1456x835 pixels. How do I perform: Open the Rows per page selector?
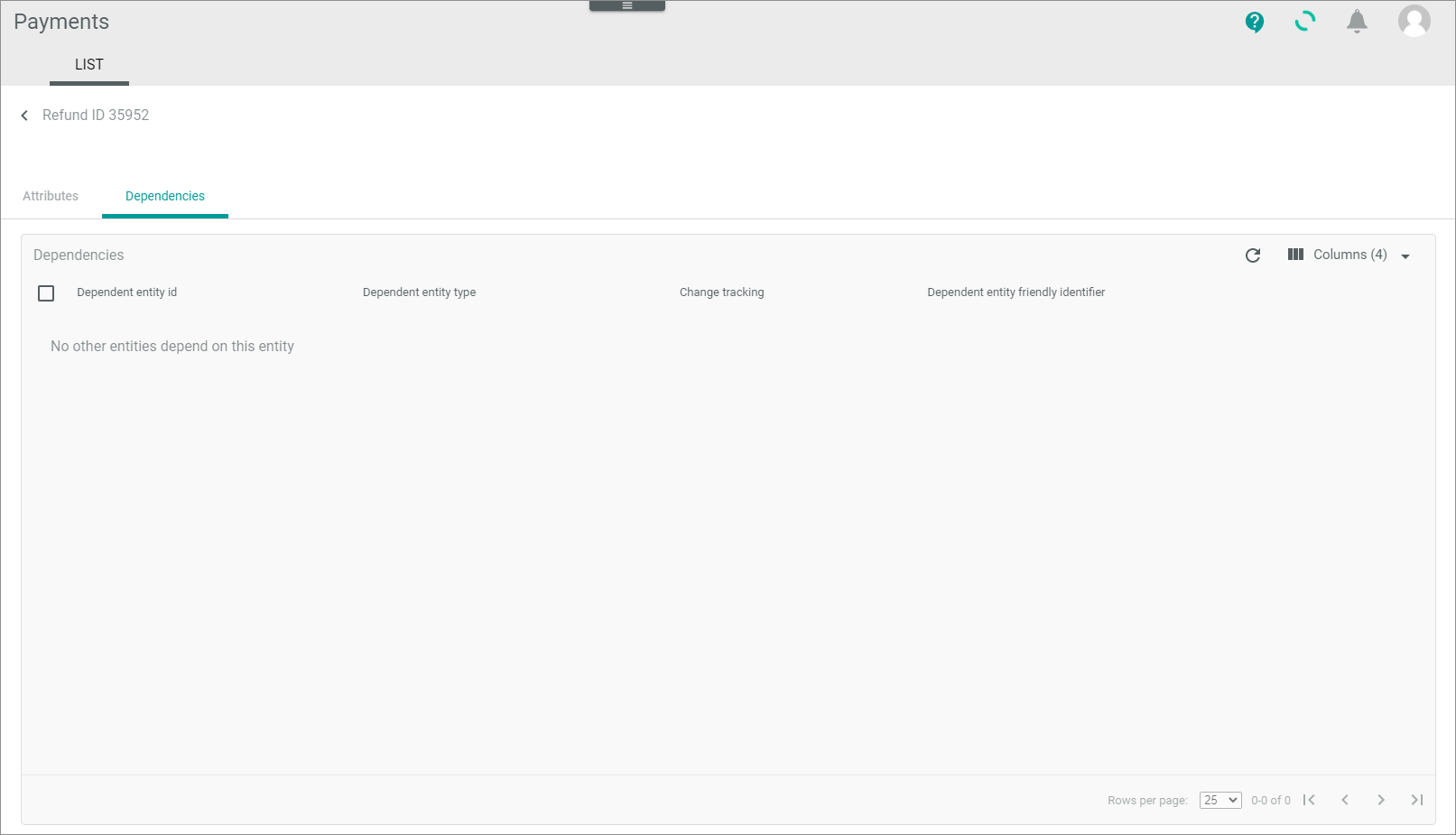point(1220,800)
